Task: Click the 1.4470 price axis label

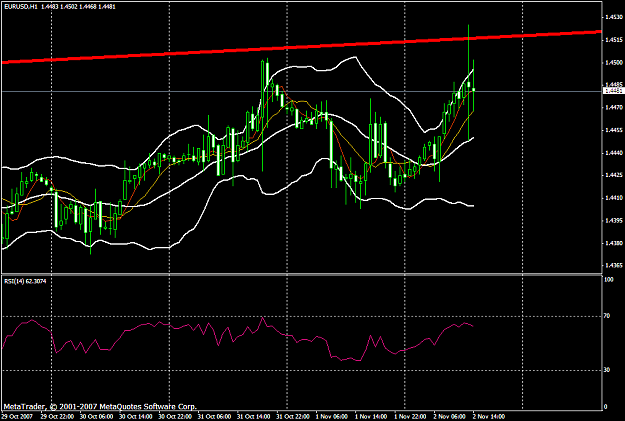Action: (614, 108)
